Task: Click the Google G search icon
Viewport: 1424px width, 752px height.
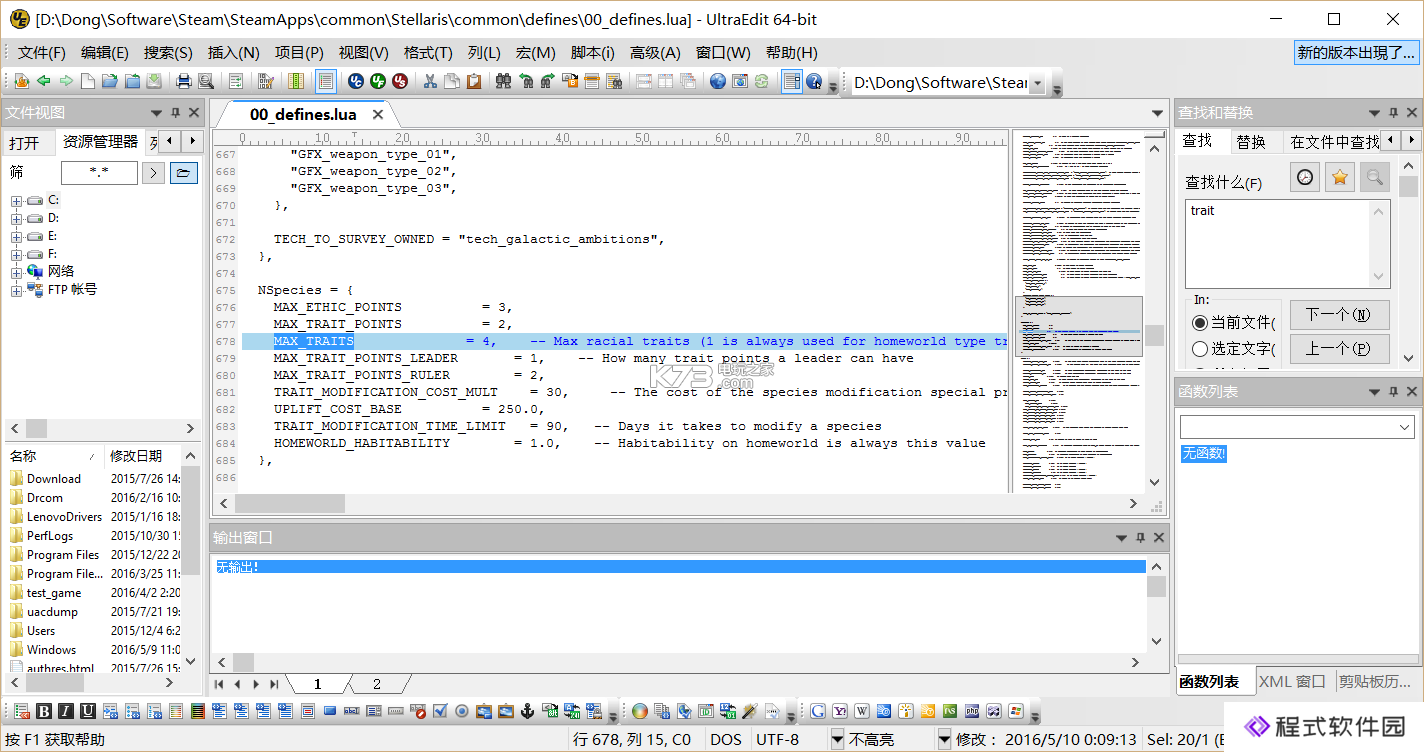Action: pos(818,711)
